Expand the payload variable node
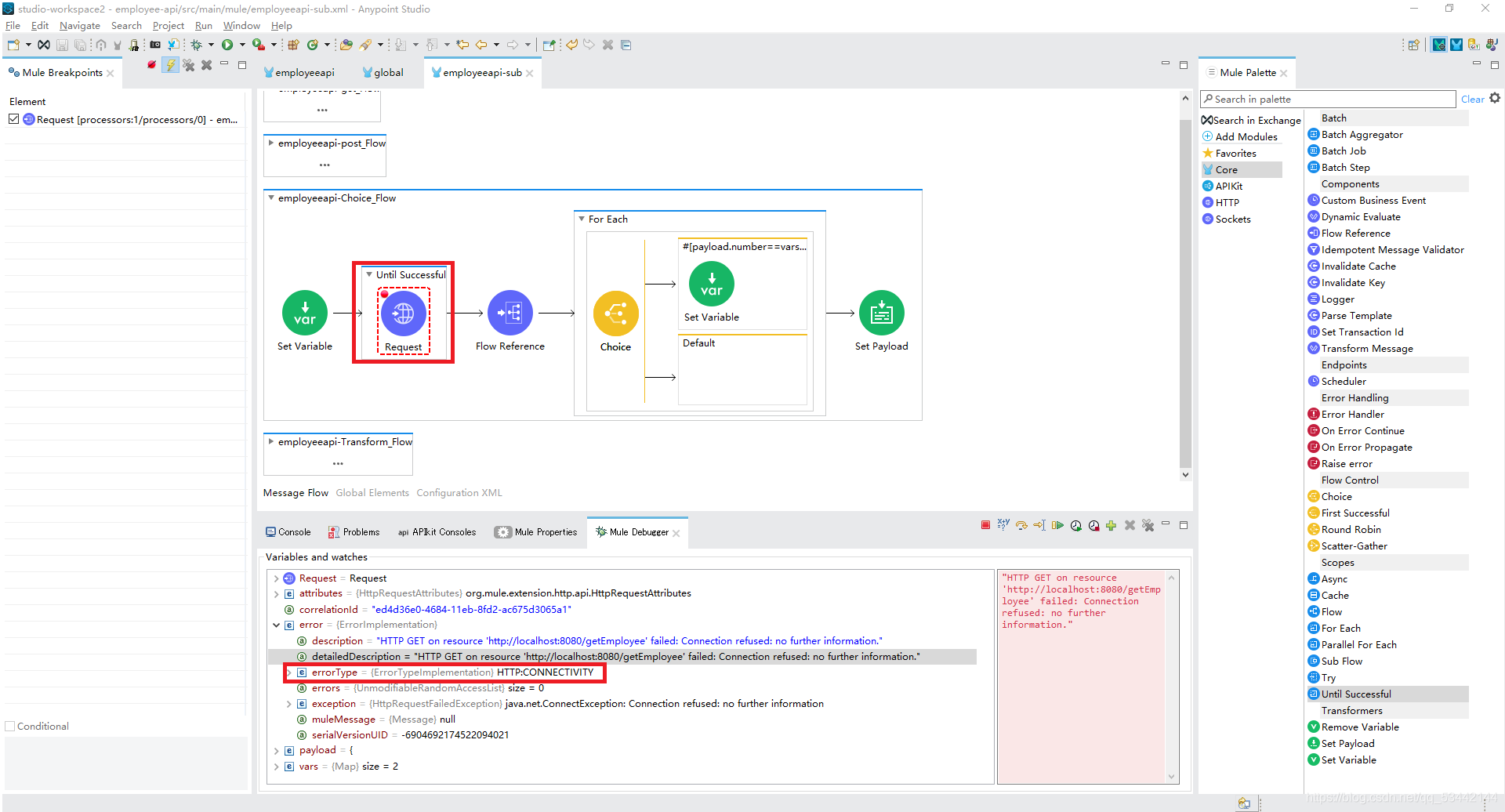This screenshot has height=812, width=1505. (x=277, y=750)
